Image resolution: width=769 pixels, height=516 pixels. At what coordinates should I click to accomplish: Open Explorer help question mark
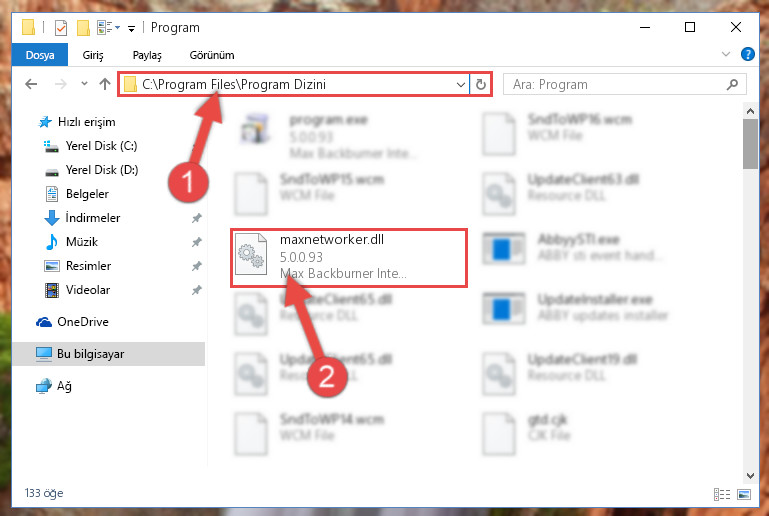747,54
